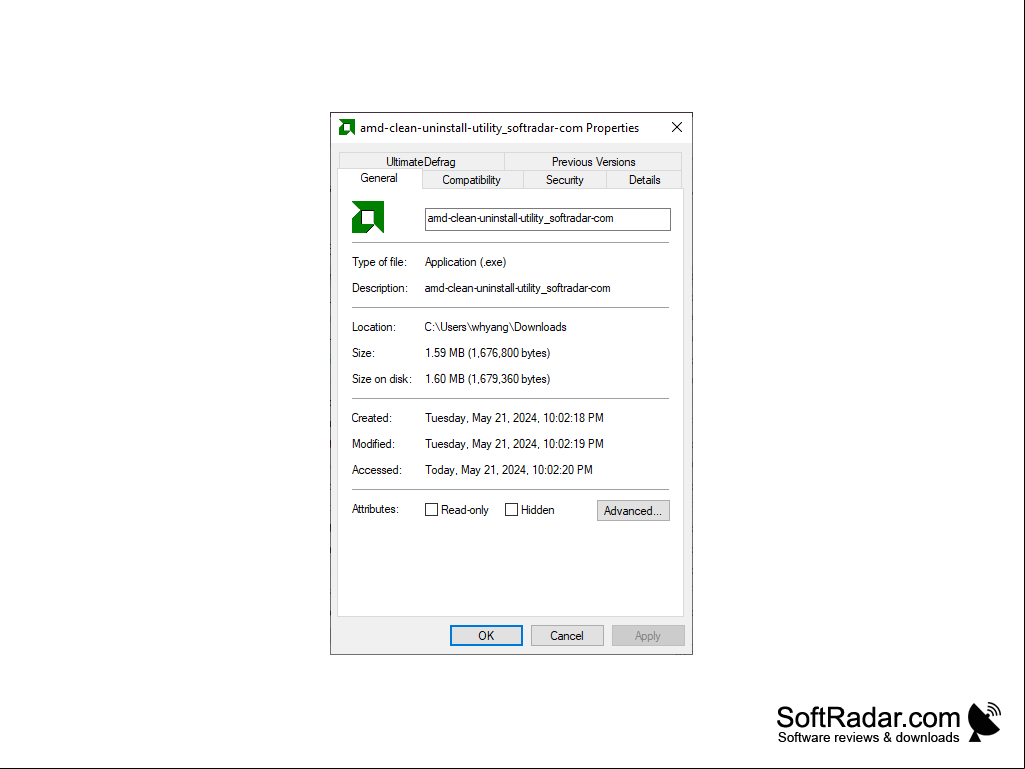This screenshot has height=769, width=1025.
Task: Go to the Details tab
Action: tap(645, 180)
